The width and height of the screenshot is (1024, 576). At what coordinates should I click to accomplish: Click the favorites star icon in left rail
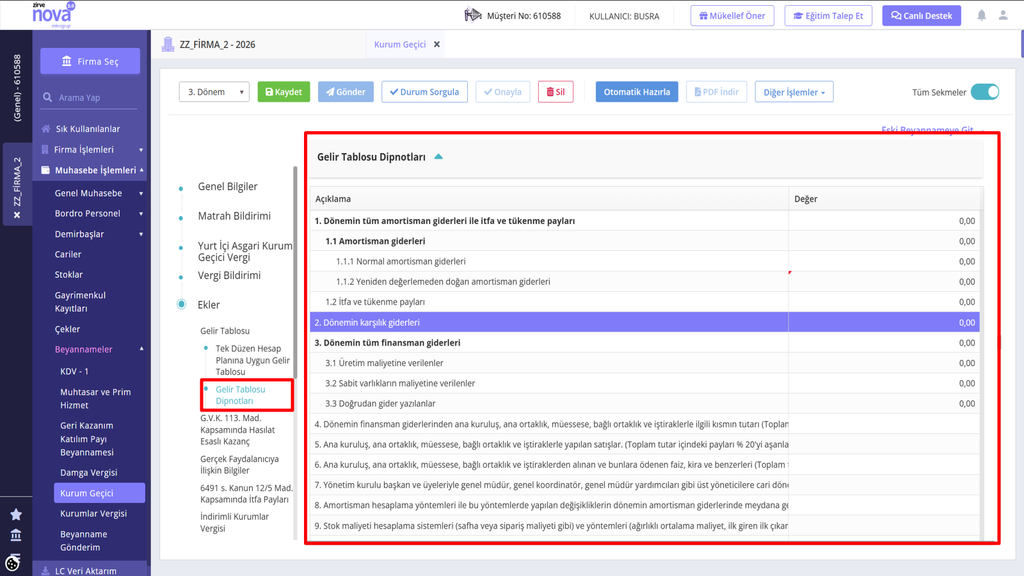pos(16,515)
